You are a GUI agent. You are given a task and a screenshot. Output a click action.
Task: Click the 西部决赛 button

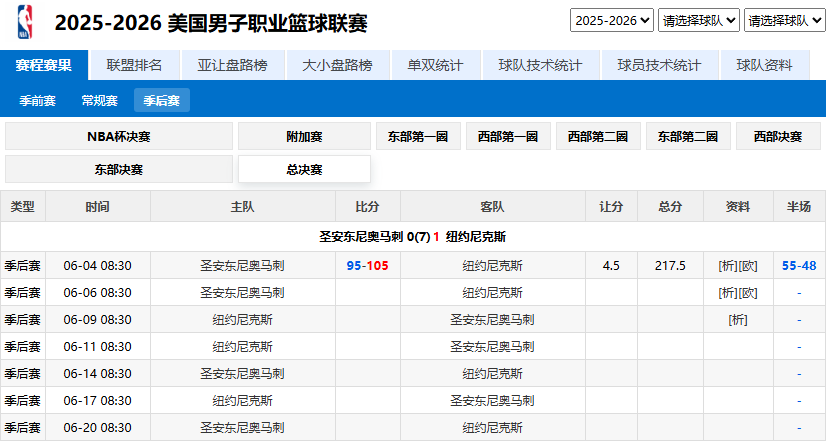(x=778, y=137)
